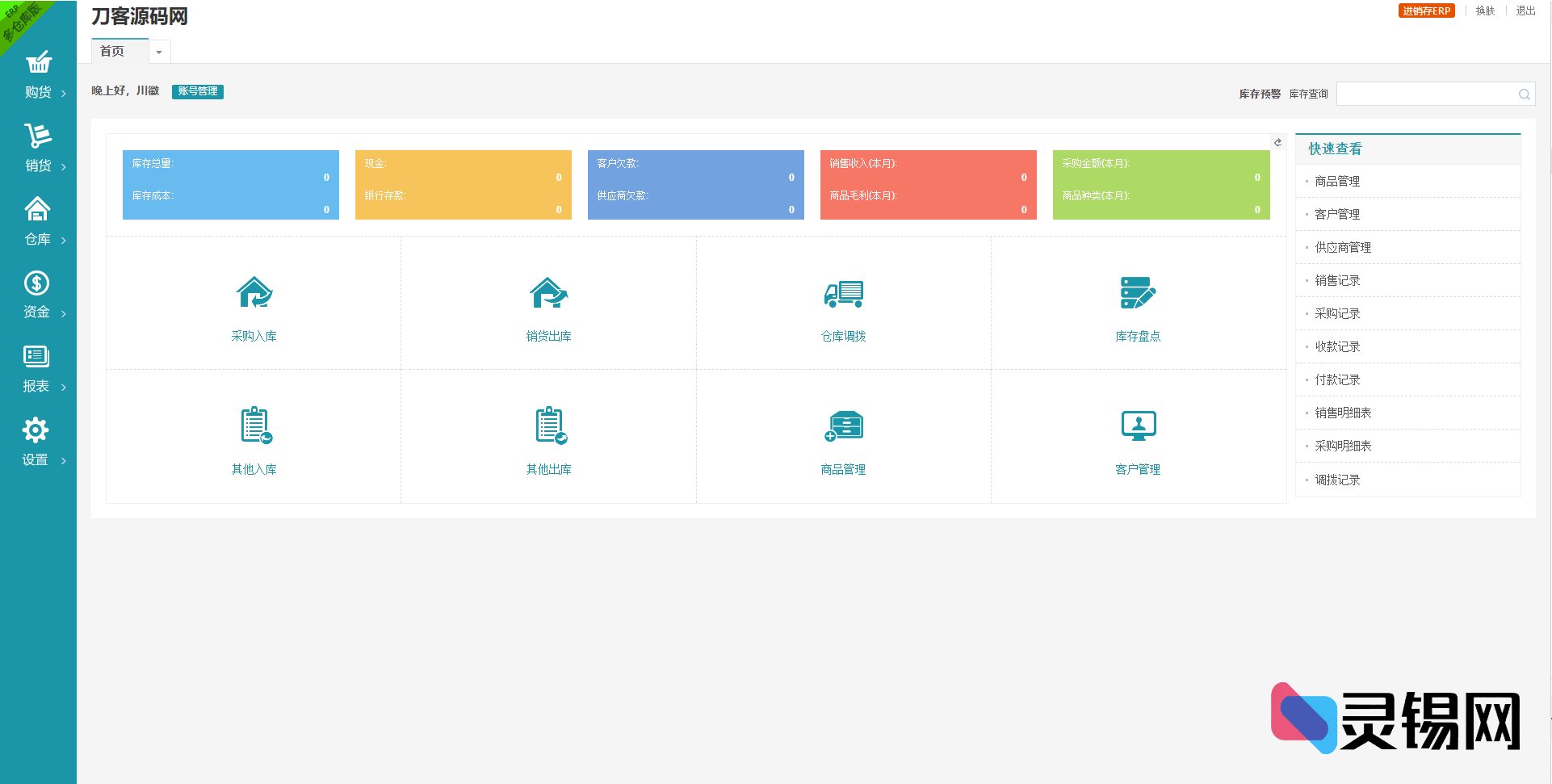
Task: Click the search magnifier icon
Action: [1524, 94]
